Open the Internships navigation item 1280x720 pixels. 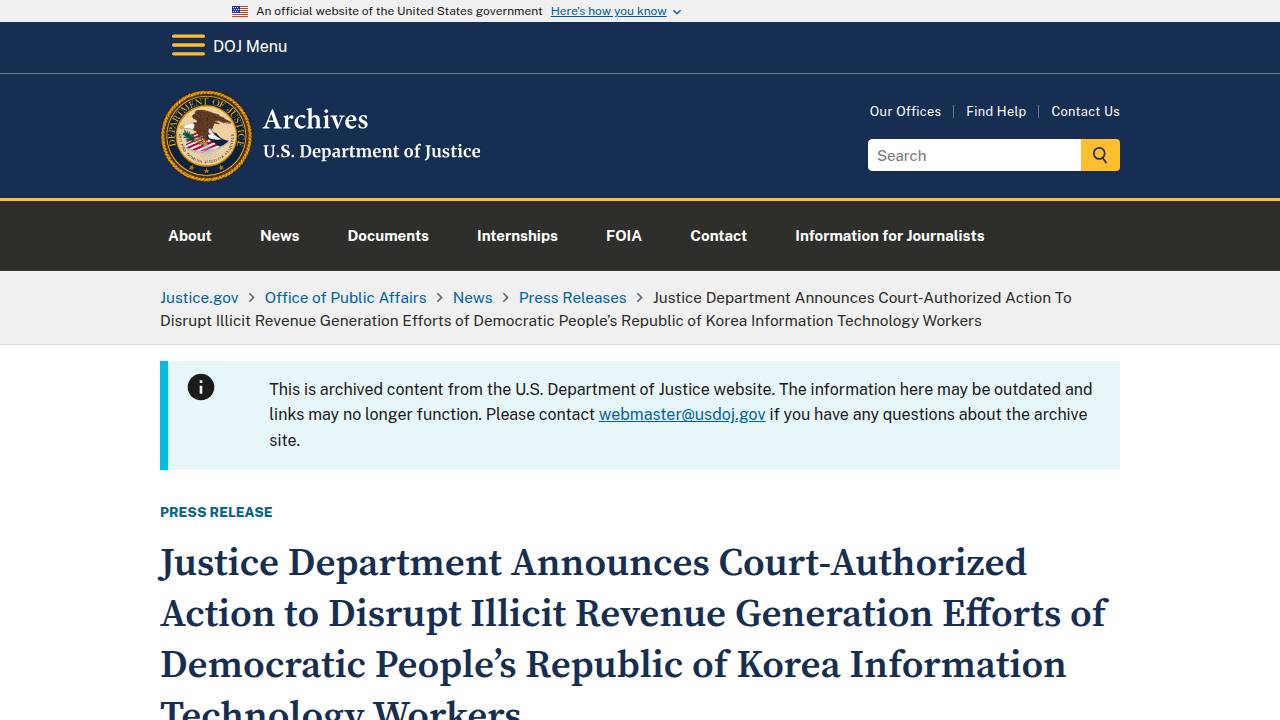(x=517, y=236)
